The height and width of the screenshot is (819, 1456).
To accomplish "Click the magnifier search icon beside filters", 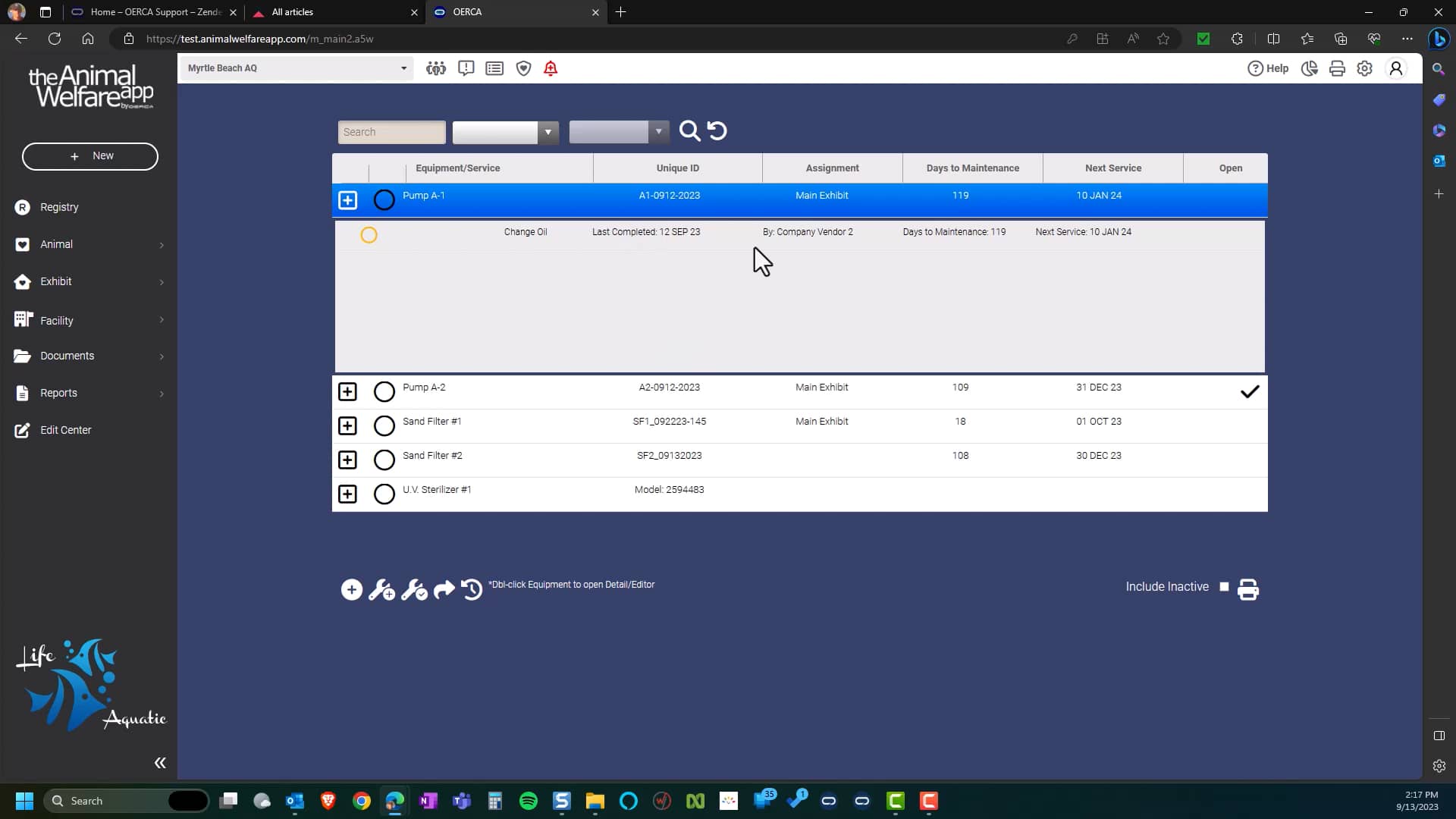I will click(x=689, y=131).
